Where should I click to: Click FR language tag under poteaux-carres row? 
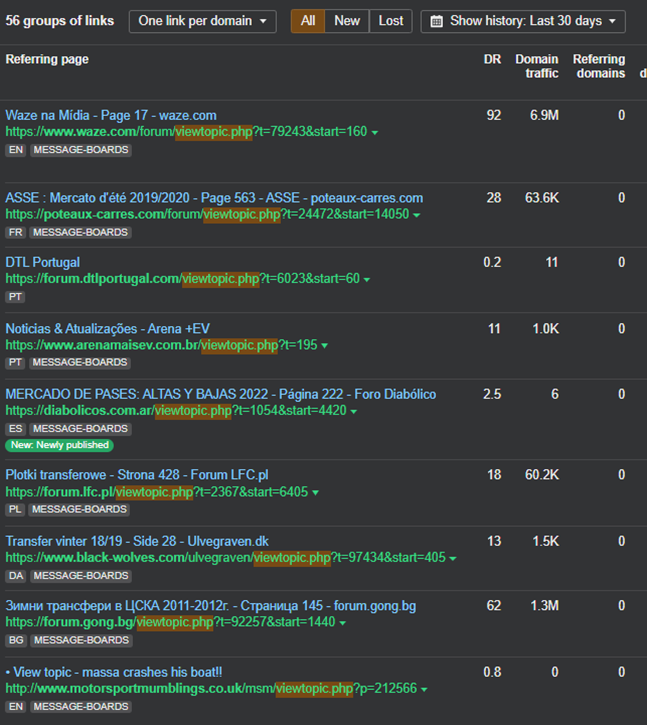(x=15, y=232)
